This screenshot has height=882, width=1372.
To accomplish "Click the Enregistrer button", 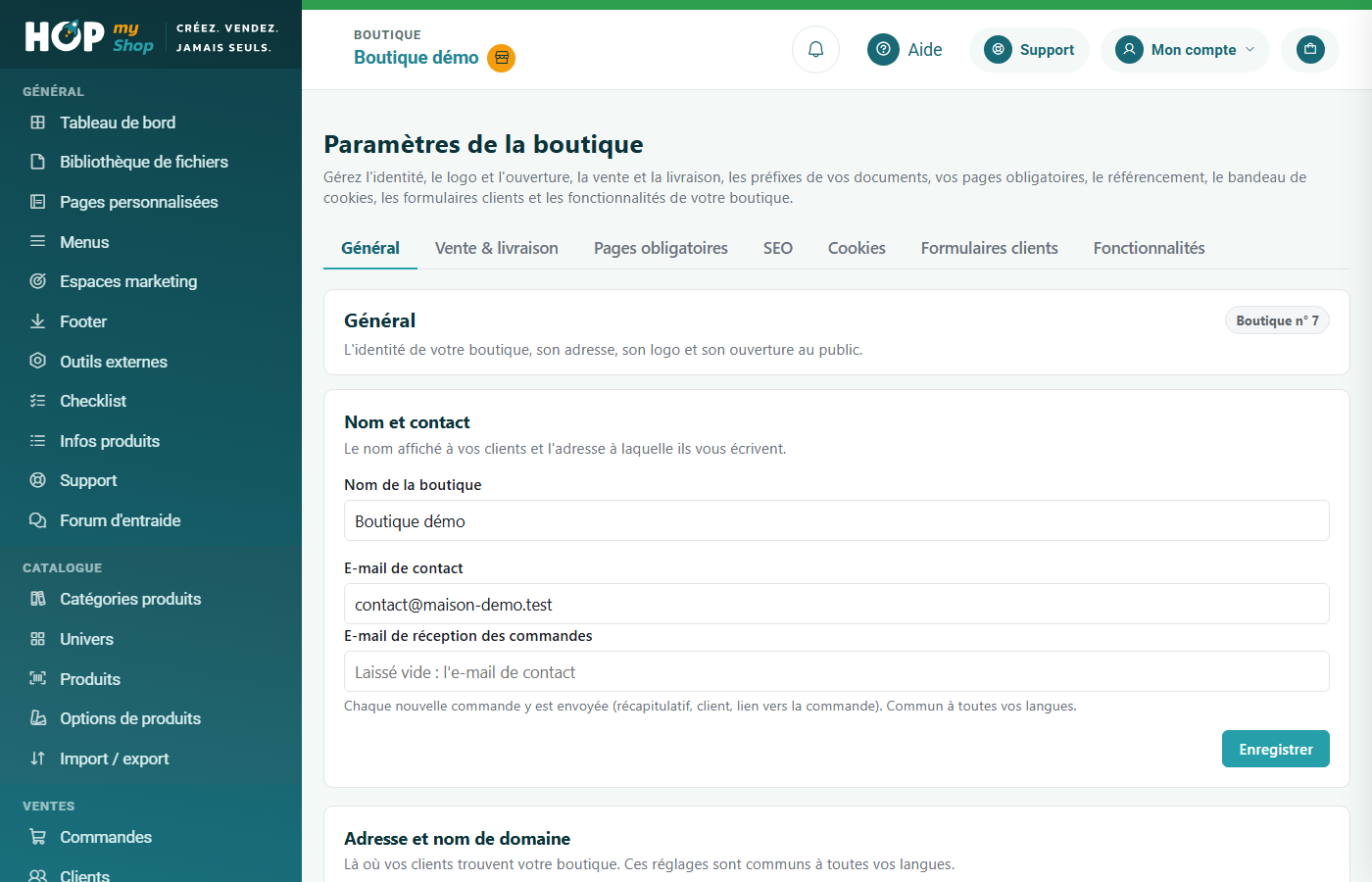I will click(1276, 749).
